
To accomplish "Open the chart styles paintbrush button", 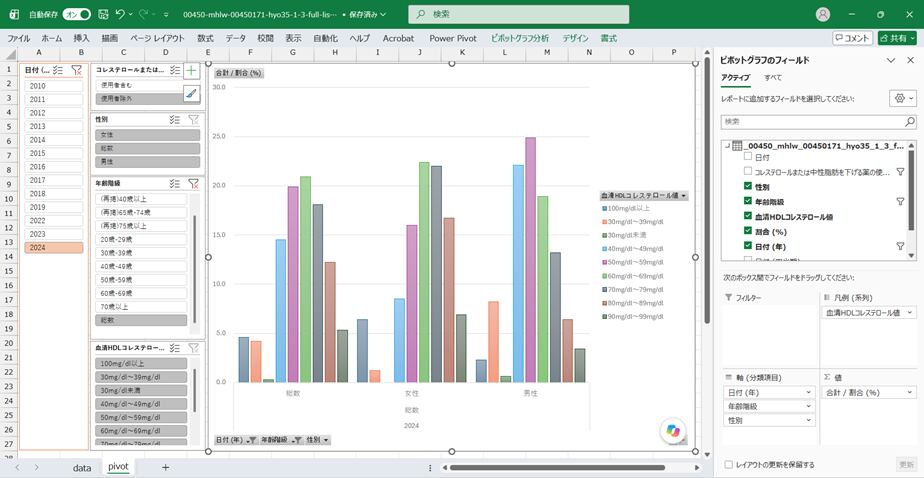I will click(x=192, y=93).
